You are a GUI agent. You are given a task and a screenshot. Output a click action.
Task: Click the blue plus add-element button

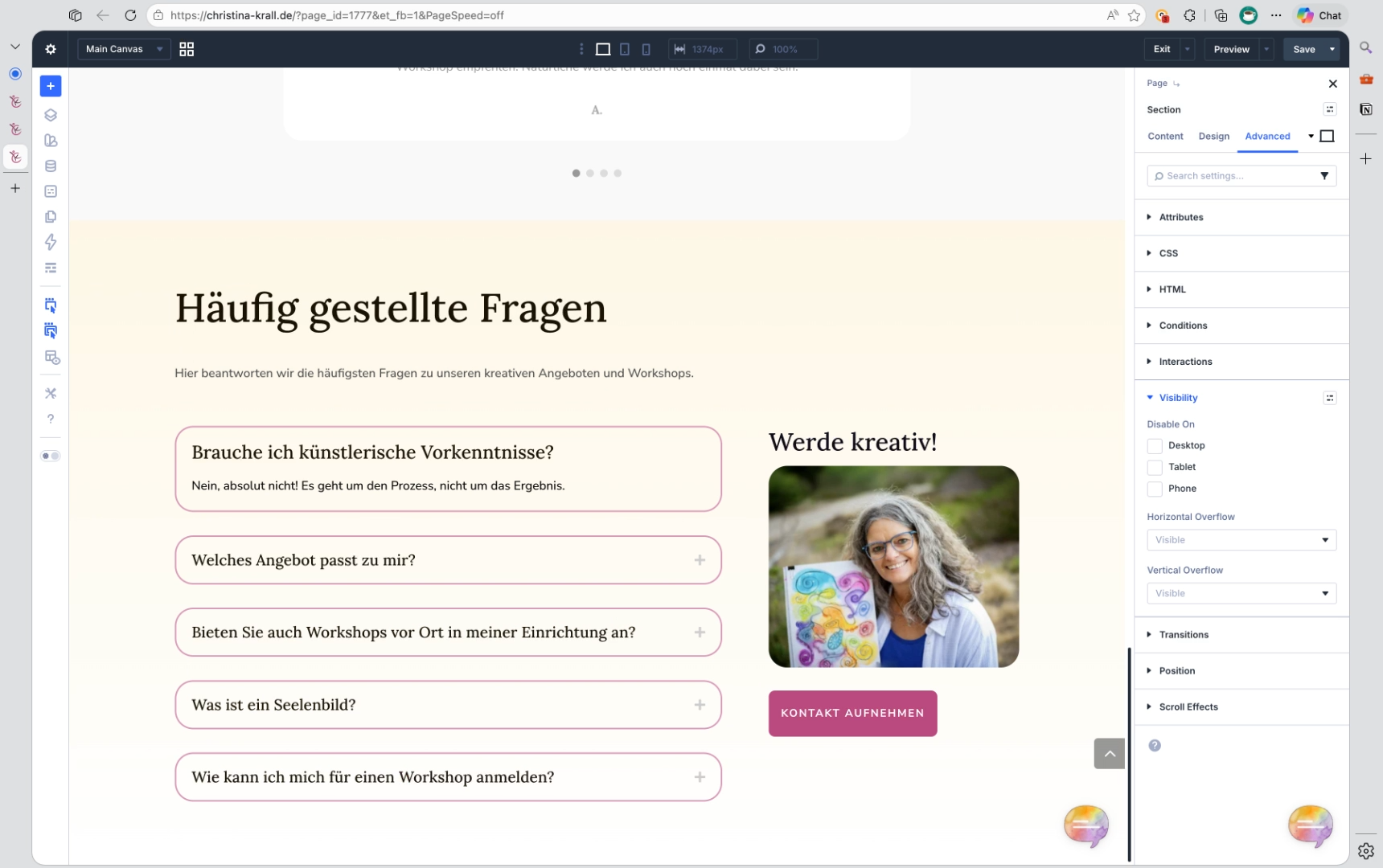click(x=51, y=86)
